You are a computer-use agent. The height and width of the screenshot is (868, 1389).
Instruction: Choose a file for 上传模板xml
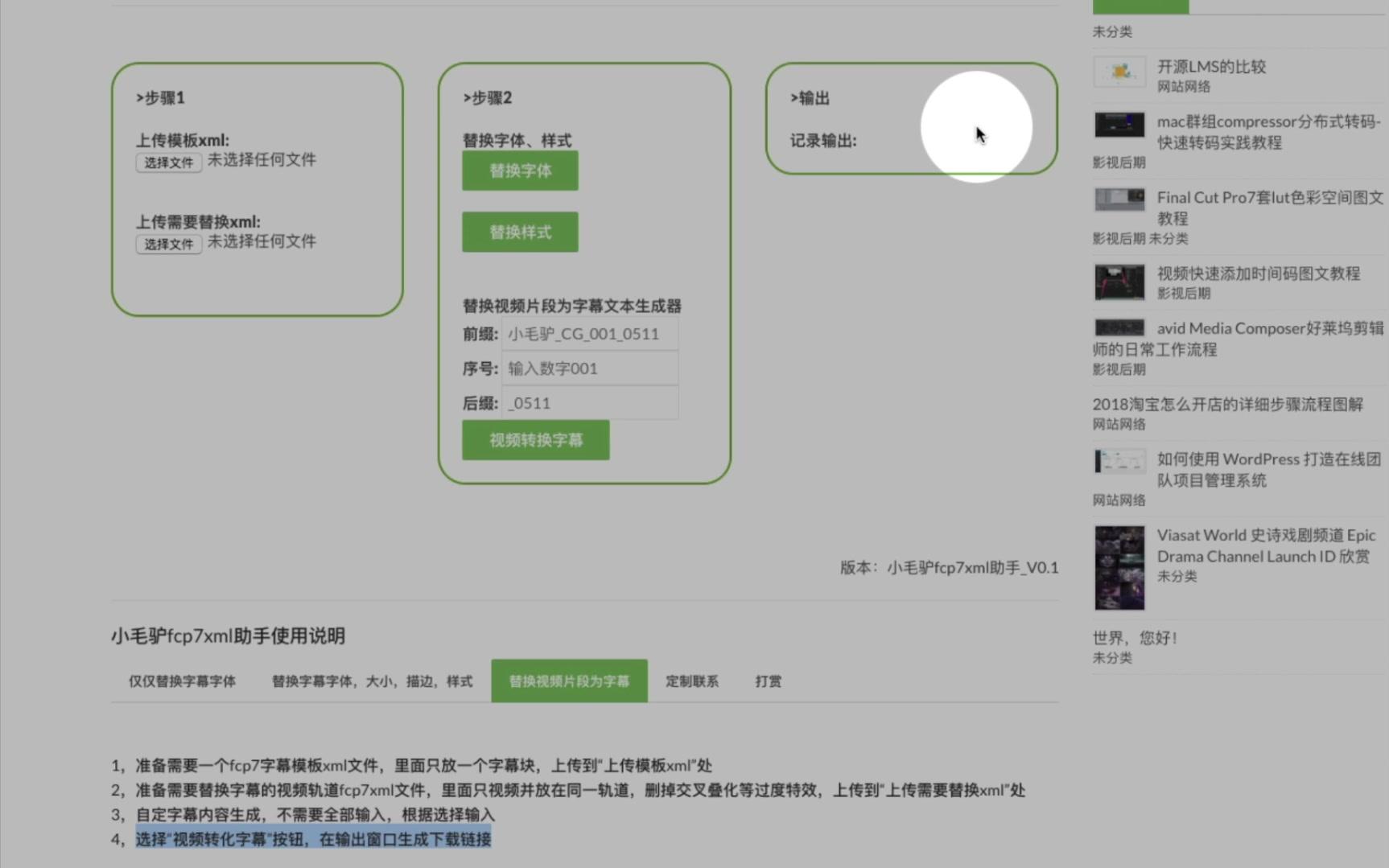[168, 162]
